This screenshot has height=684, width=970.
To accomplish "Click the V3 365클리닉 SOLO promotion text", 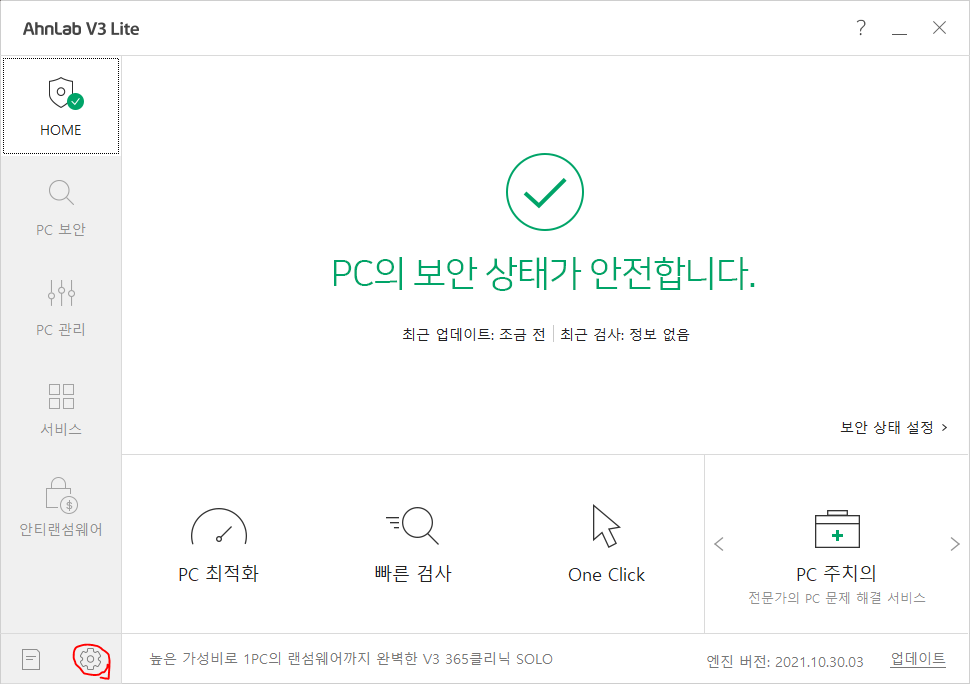I will coord(351,659).
